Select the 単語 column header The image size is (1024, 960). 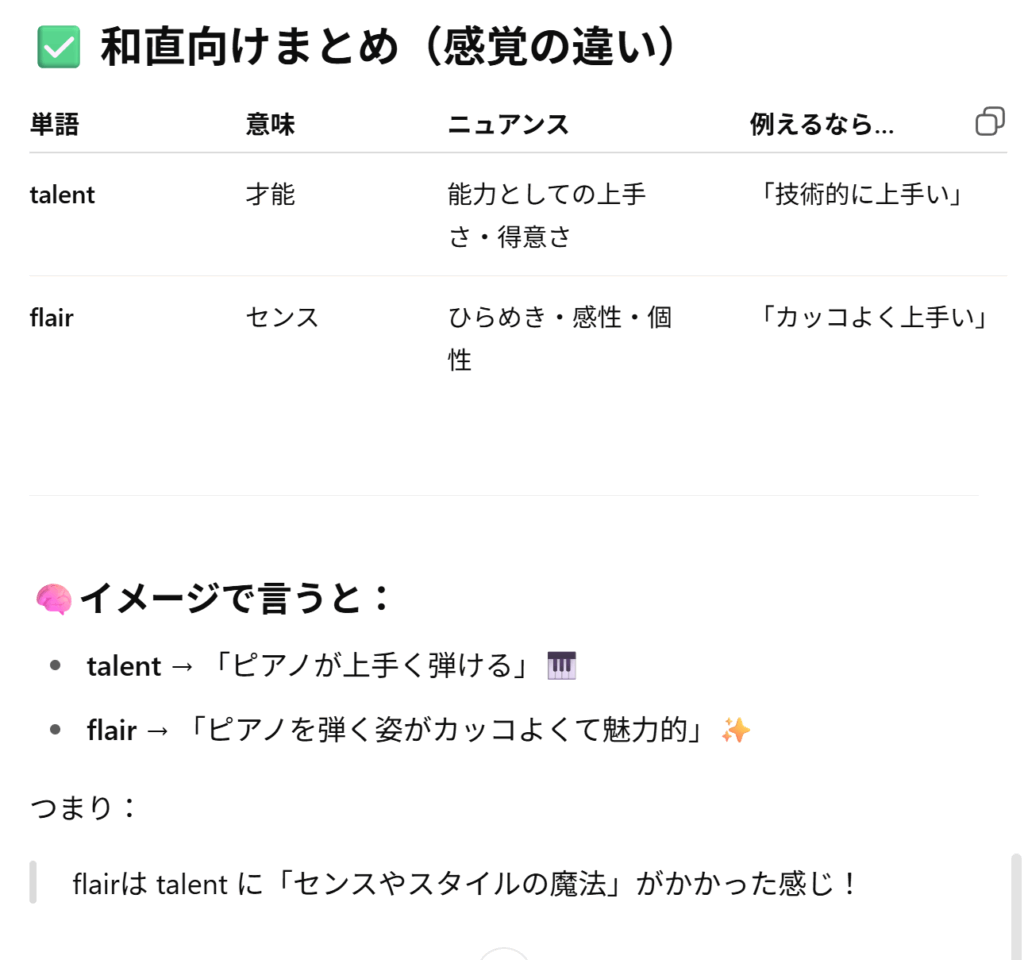(x=54, y=124)
